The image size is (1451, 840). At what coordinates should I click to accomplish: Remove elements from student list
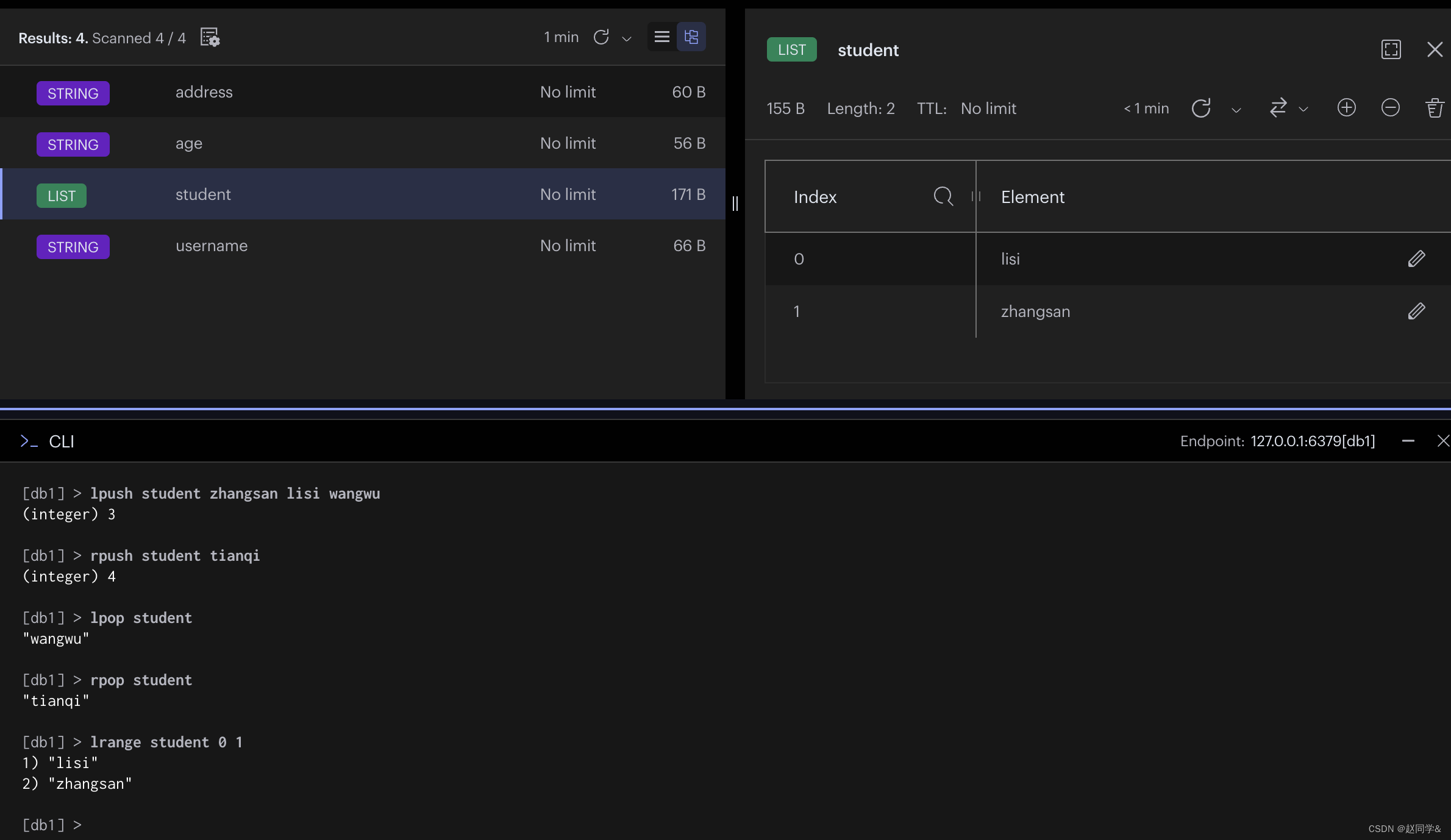tap(1390, 109)
